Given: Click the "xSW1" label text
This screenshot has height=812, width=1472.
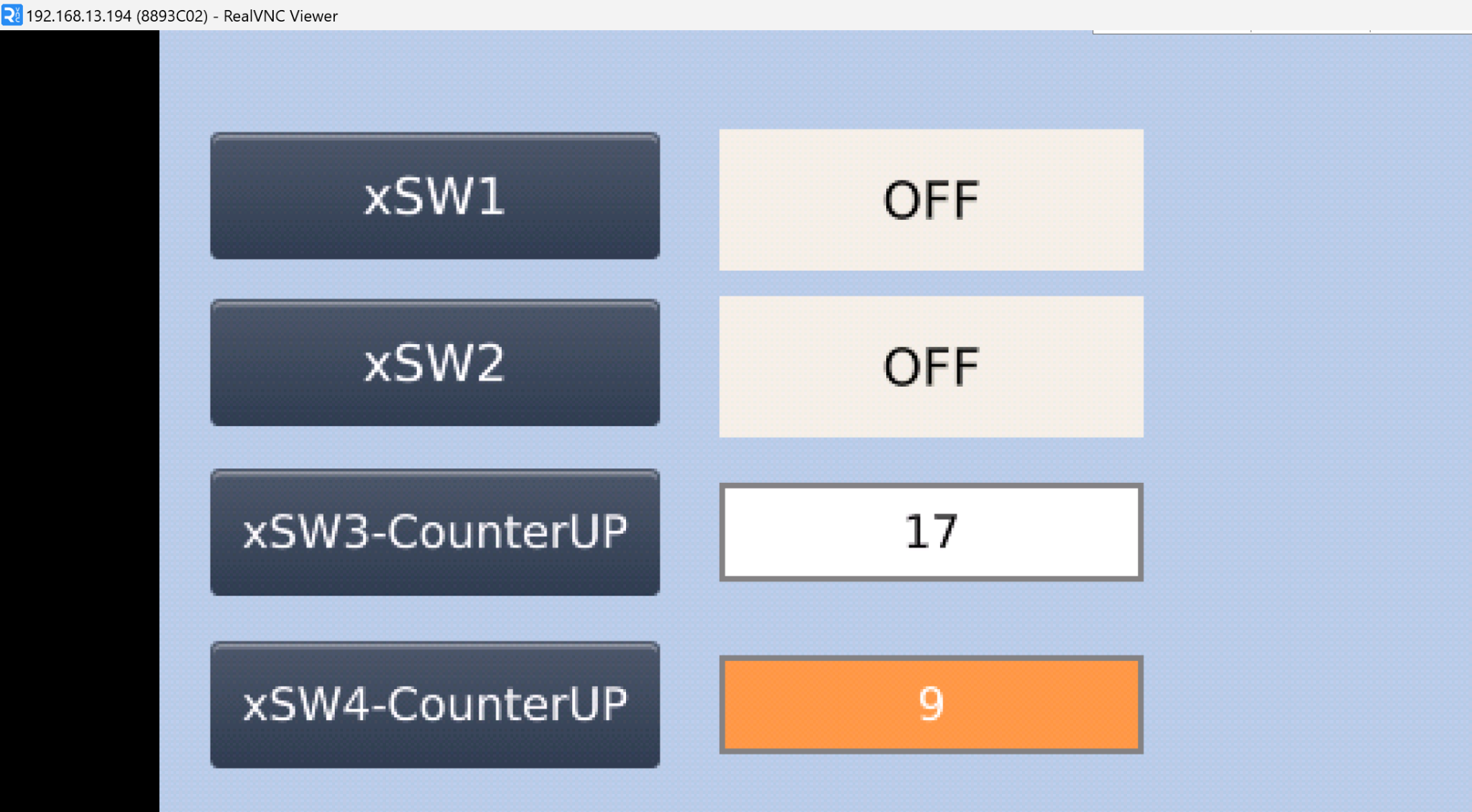Looking at the screenshot, I should (435, 197).
